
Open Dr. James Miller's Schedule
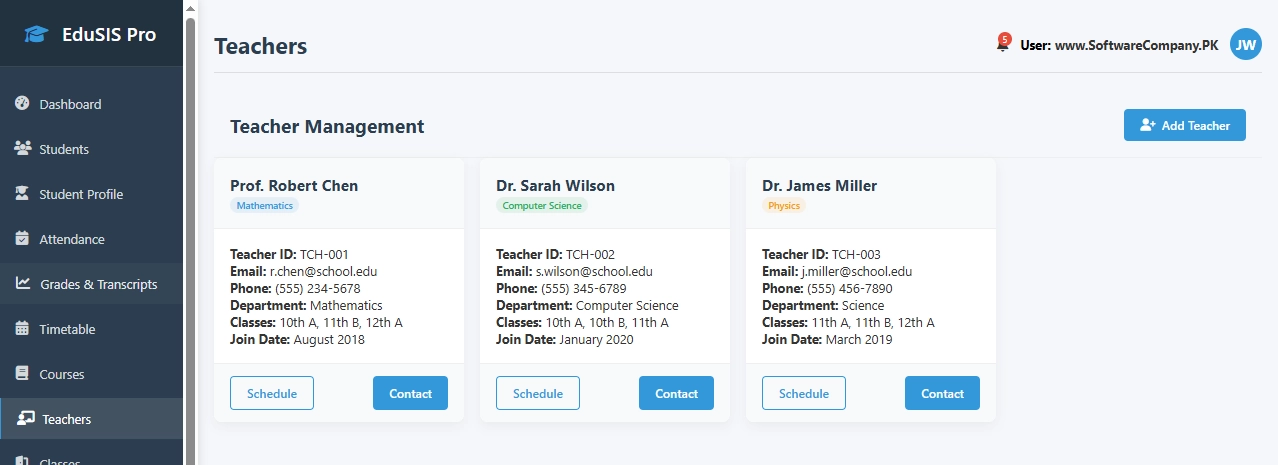tap(804, 393)
